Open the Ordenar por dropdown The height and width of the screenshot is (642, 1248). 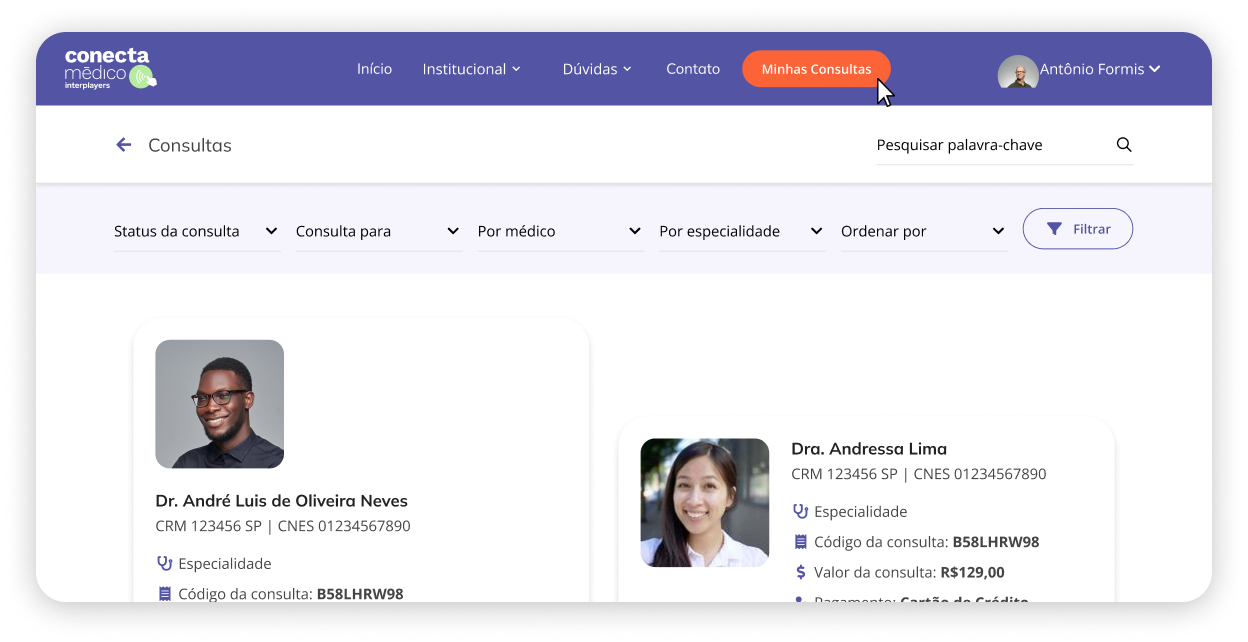923,231
